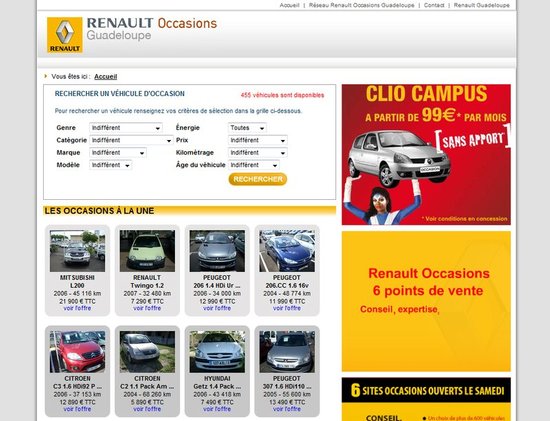The width and height of the screenshot is (550, 421).
Task: Open the Âge du véhicule dropdown
Action: point(254,165)
